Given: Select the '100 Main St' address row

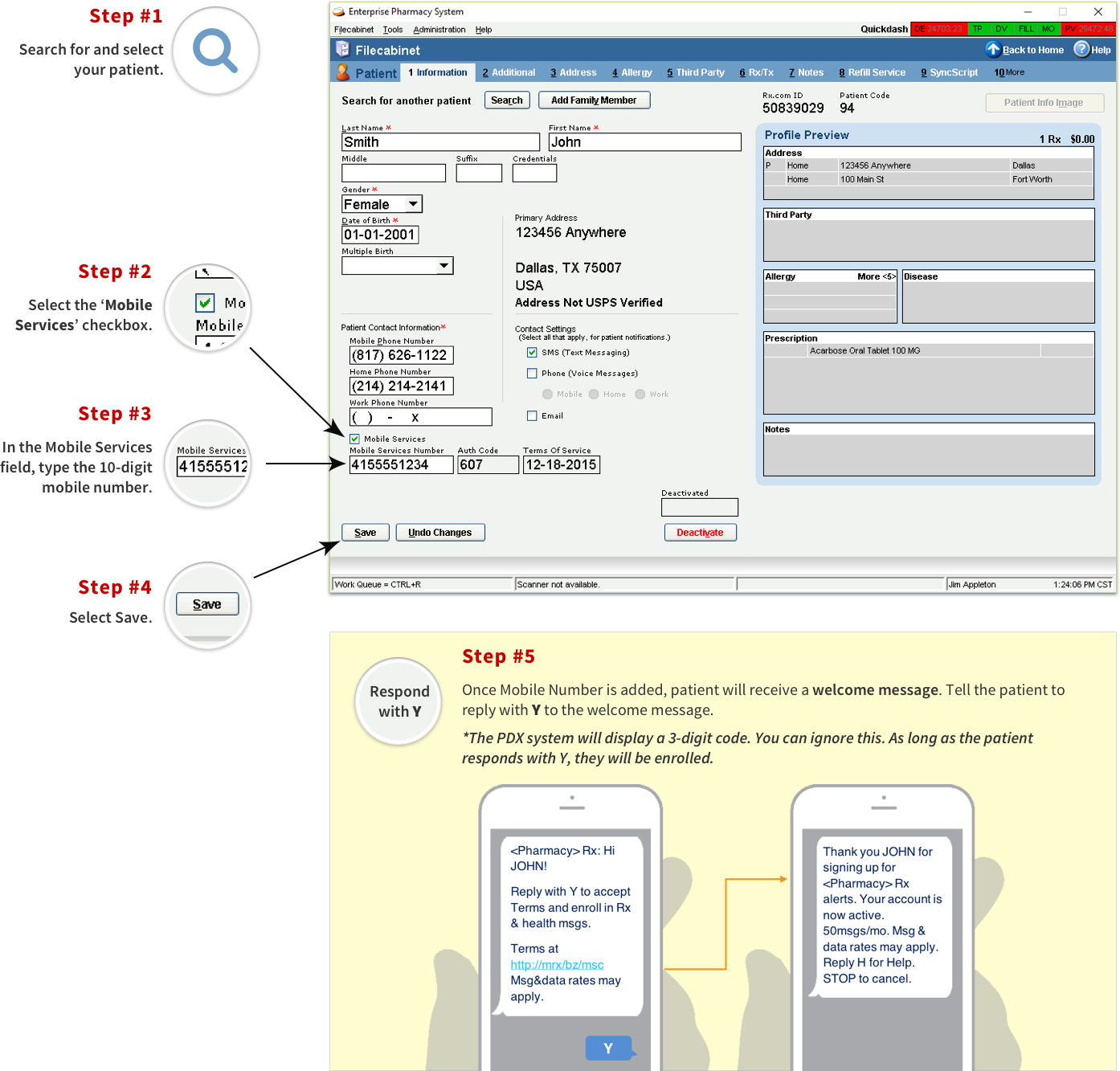Looking at the screenshot, I should 928,179.
